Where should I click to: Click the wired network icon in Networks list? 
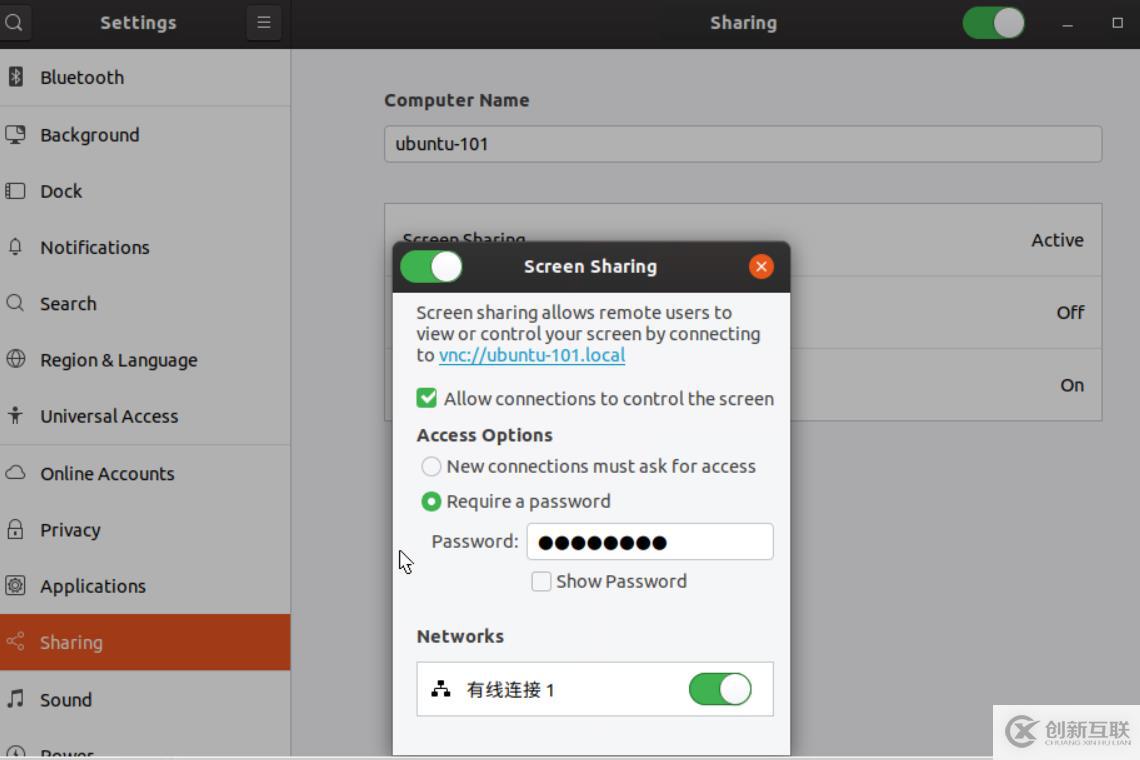441,689
